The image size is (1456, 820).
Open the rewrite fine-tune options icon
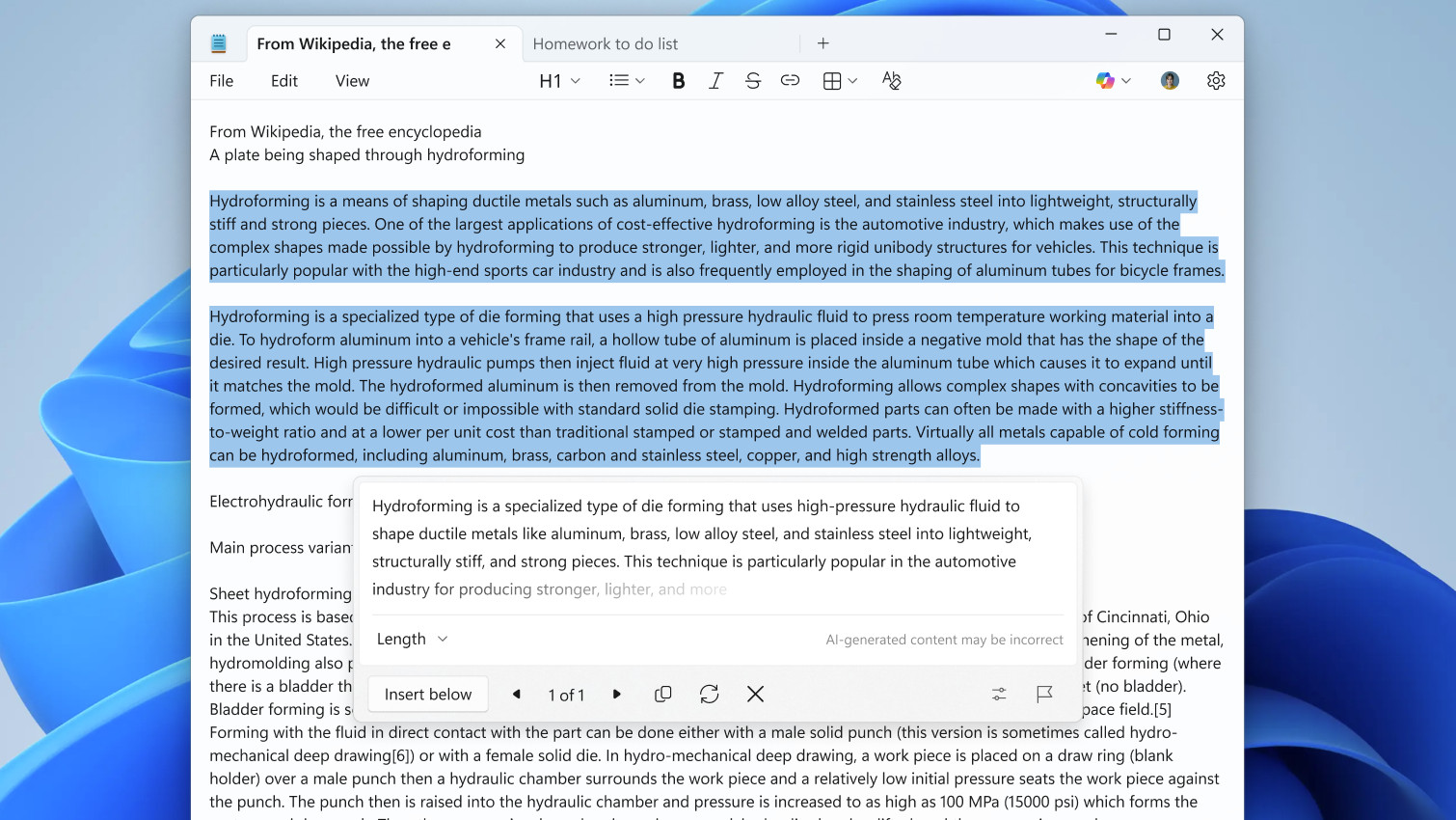point(998,694)
